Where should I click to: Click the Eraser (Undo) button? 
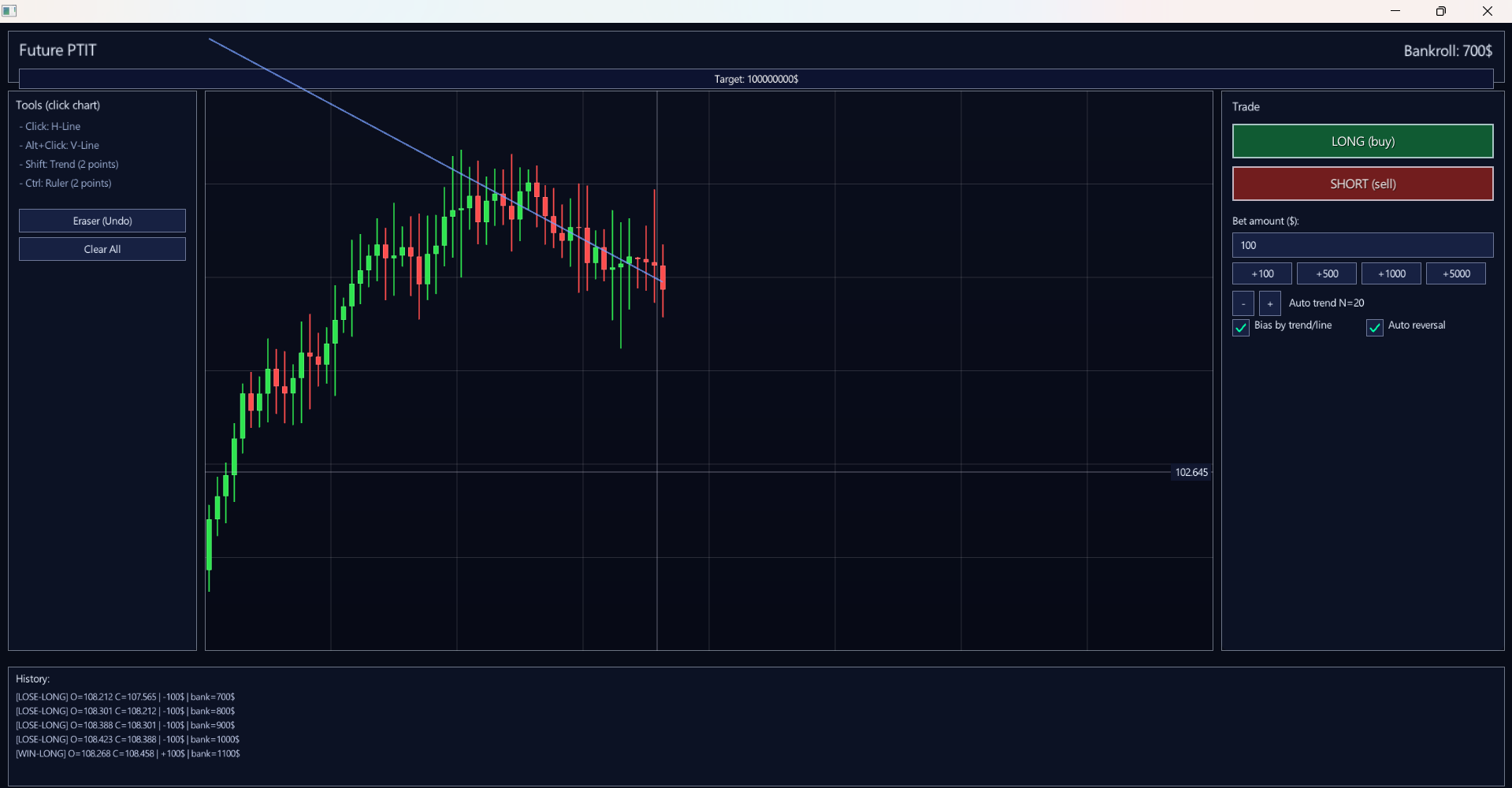102,221
